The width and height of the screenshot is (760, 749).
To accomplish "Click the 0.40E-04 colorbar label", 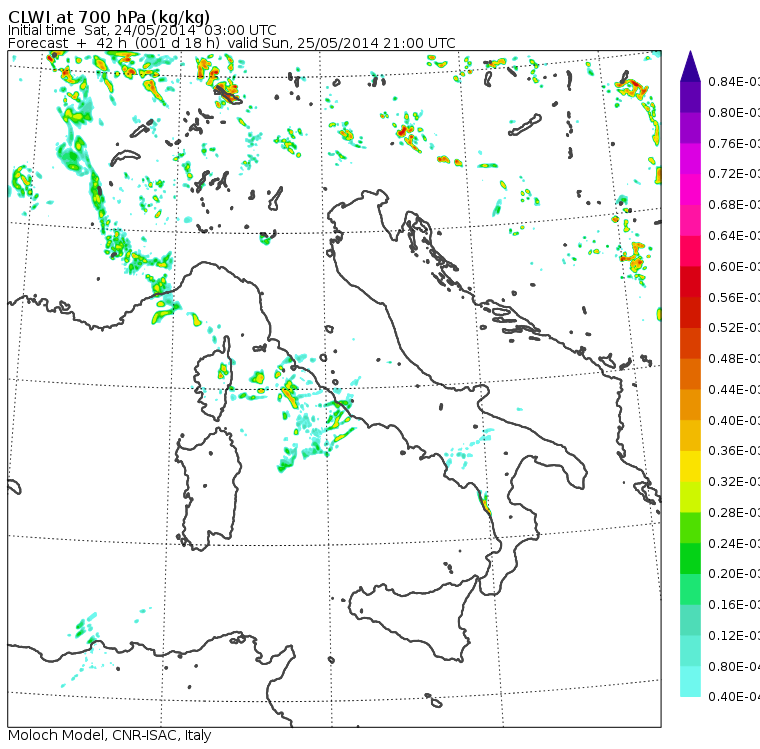I will pos(734,697).
